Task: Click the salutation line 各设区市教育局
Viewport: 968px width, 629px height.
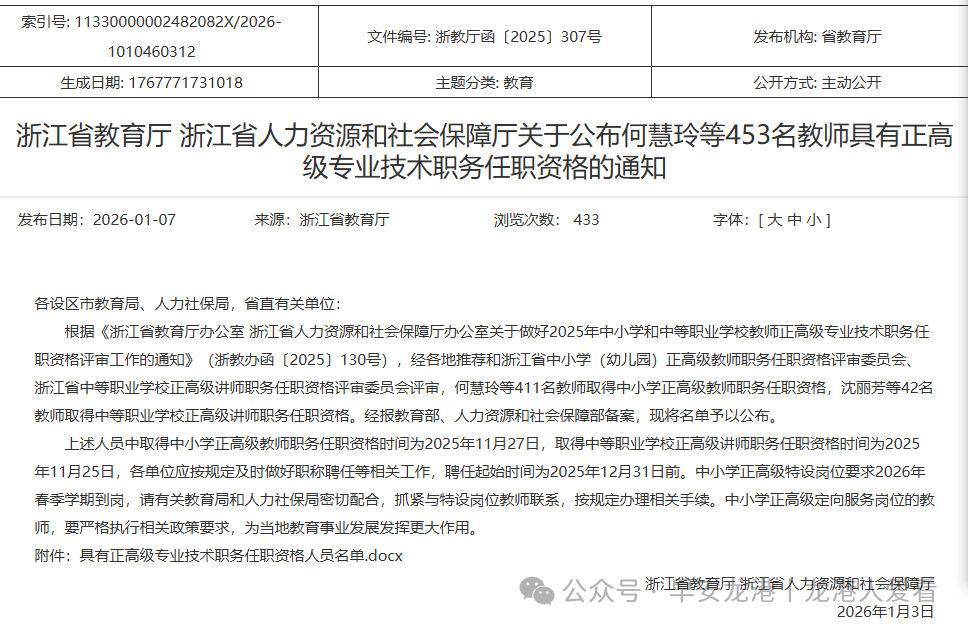Action: (188, 304)
